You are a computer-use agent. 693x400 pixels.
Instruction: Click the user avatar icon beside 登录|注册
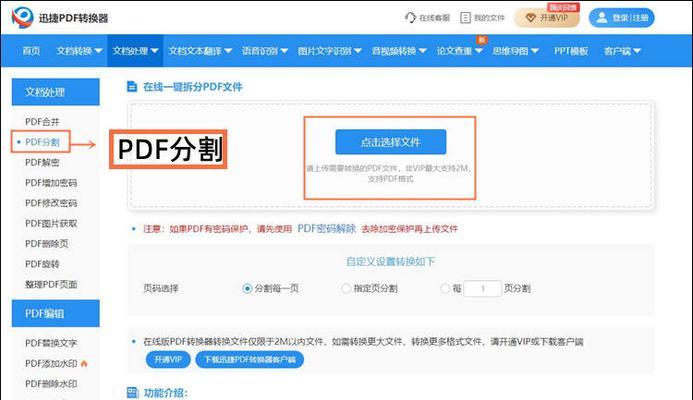coord(602,18)
